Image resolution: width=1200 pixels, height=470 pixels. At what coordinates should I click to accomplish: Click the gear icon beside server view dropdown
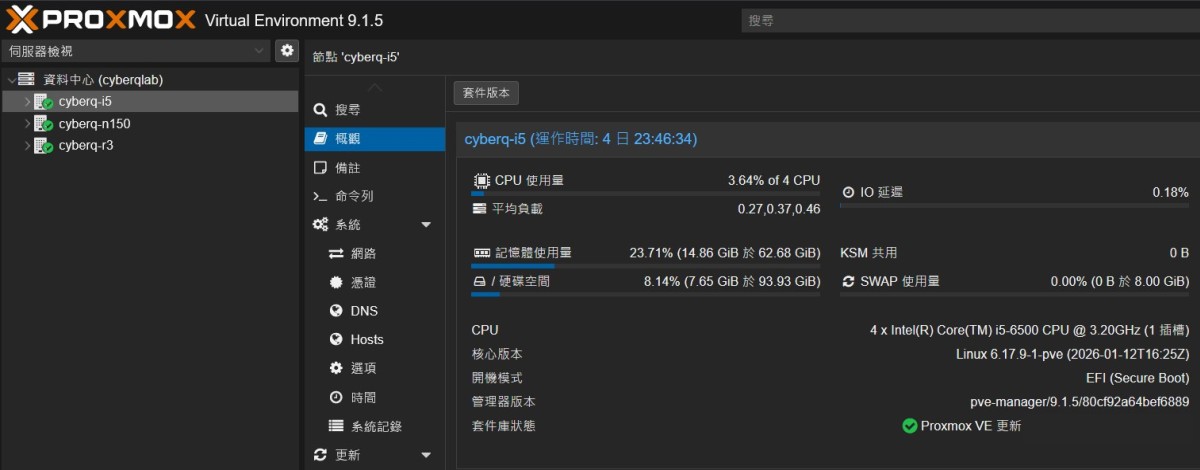click(287, 51)
